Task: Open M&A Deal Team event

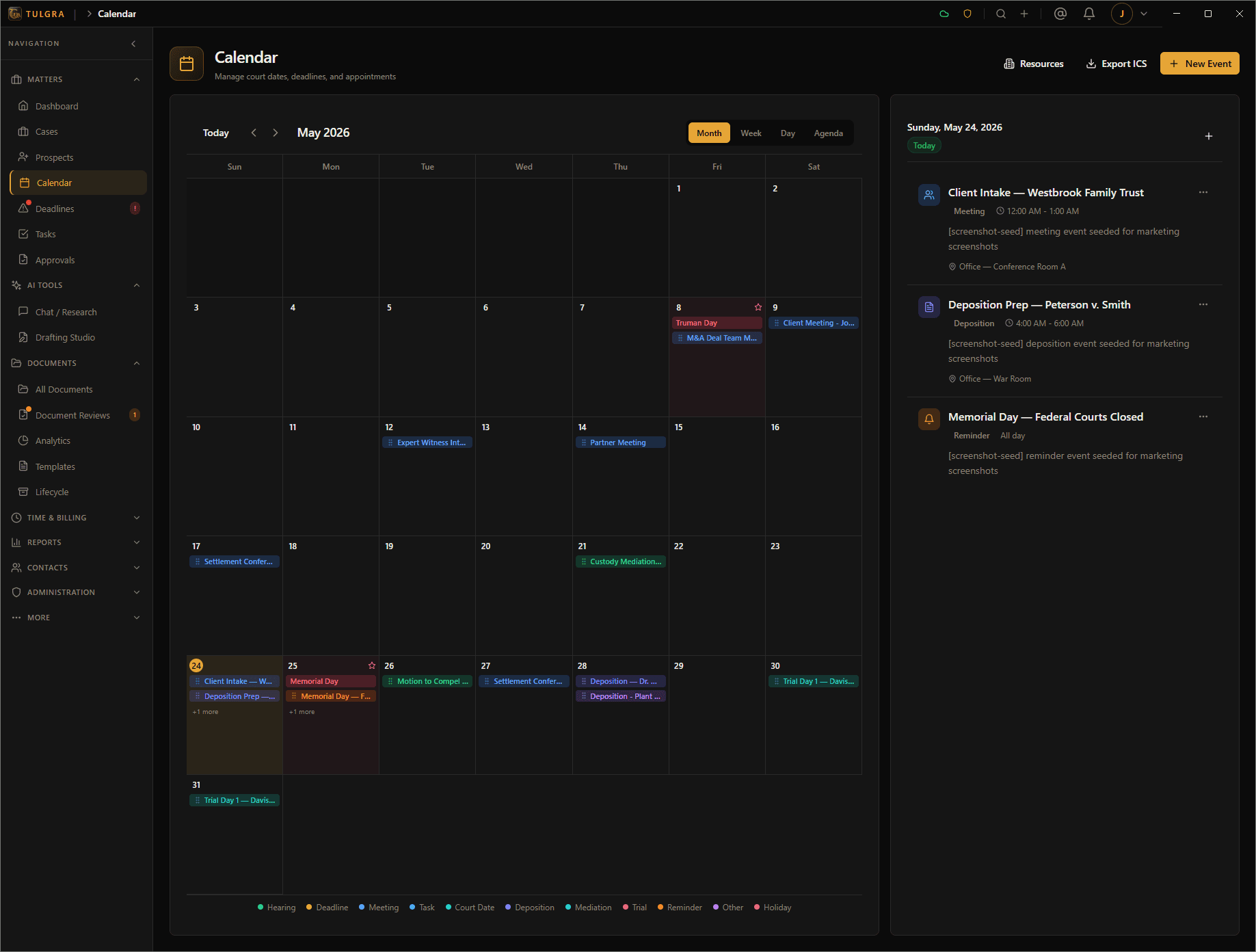Action: point(717,338)
